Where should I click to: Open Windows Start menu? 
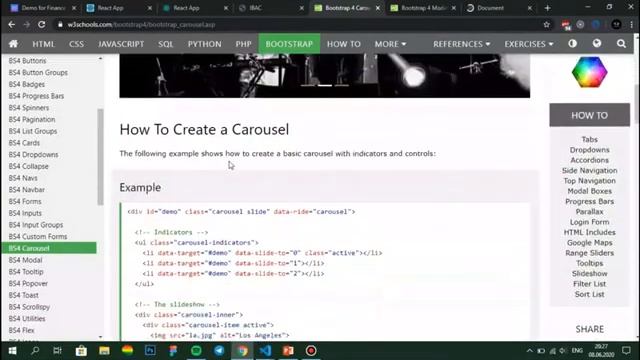click(12, 351)
